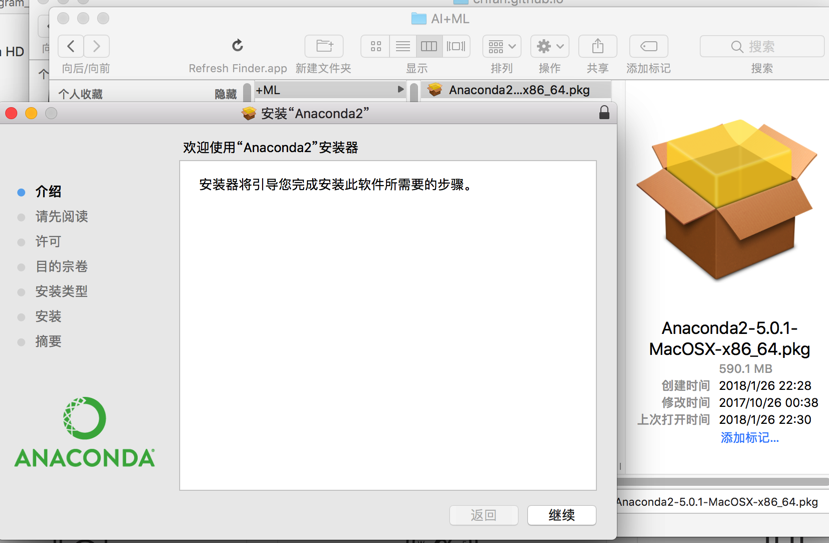829x543 pixels.
Task: Click the lock icon in installer title bar
Action: [604, 112]
